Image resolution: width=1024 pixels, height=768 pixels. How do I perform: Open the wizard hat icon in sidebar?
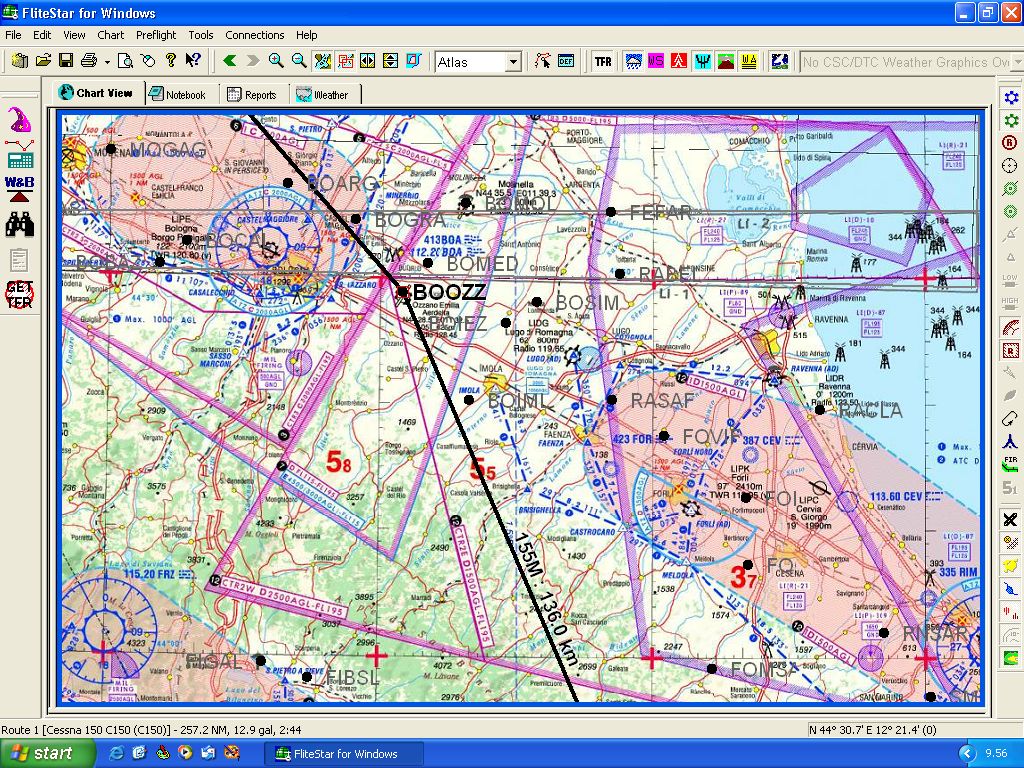coord(20,120)
